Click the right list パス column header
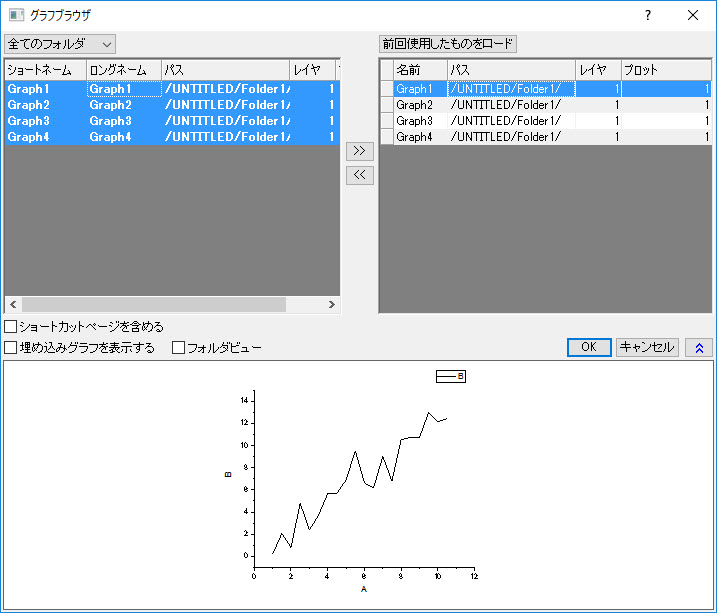Viewport: 717px width, 613px height. [511, 70]
